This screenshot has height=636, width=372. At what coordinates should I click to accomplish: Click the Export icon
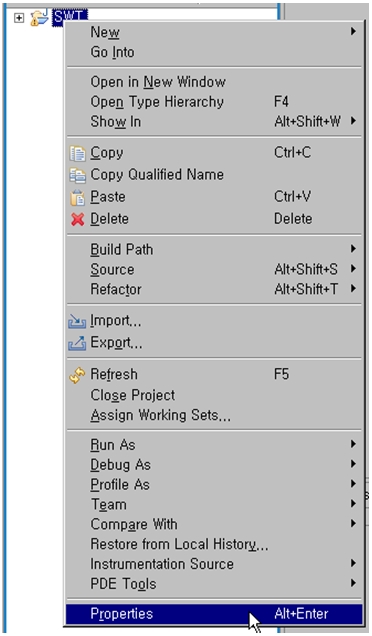pyautogui.click(x=77, y=343)
